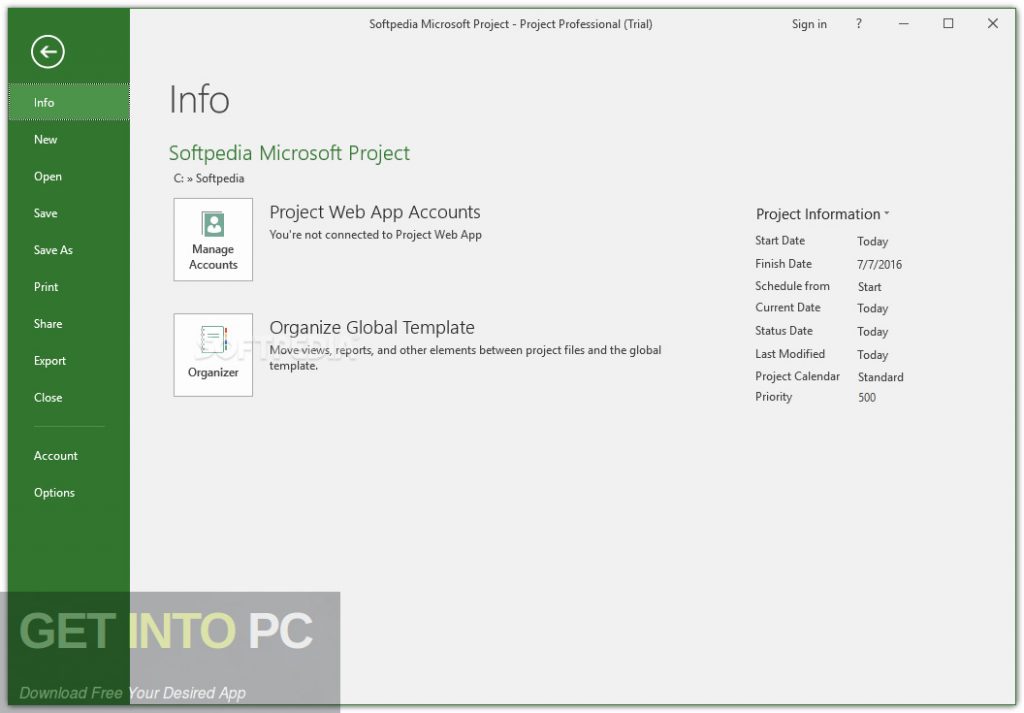Click the Organize Global Template heading
Viewport: 1024px width, 713px height.
point(372,328)
